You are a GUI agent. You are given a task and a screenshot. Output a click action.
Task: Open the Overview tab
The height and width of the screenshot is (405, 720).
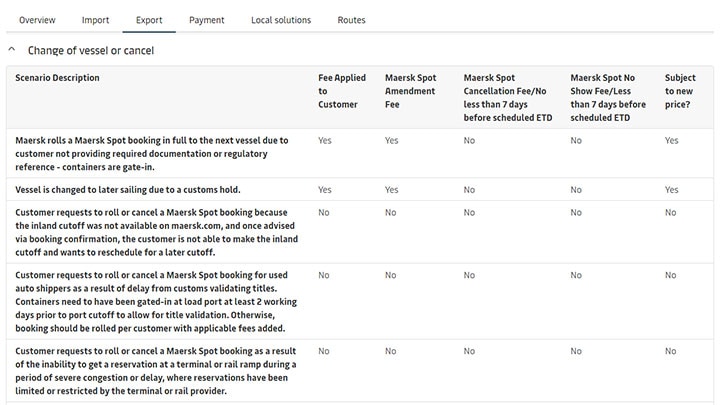click(37, 20)
